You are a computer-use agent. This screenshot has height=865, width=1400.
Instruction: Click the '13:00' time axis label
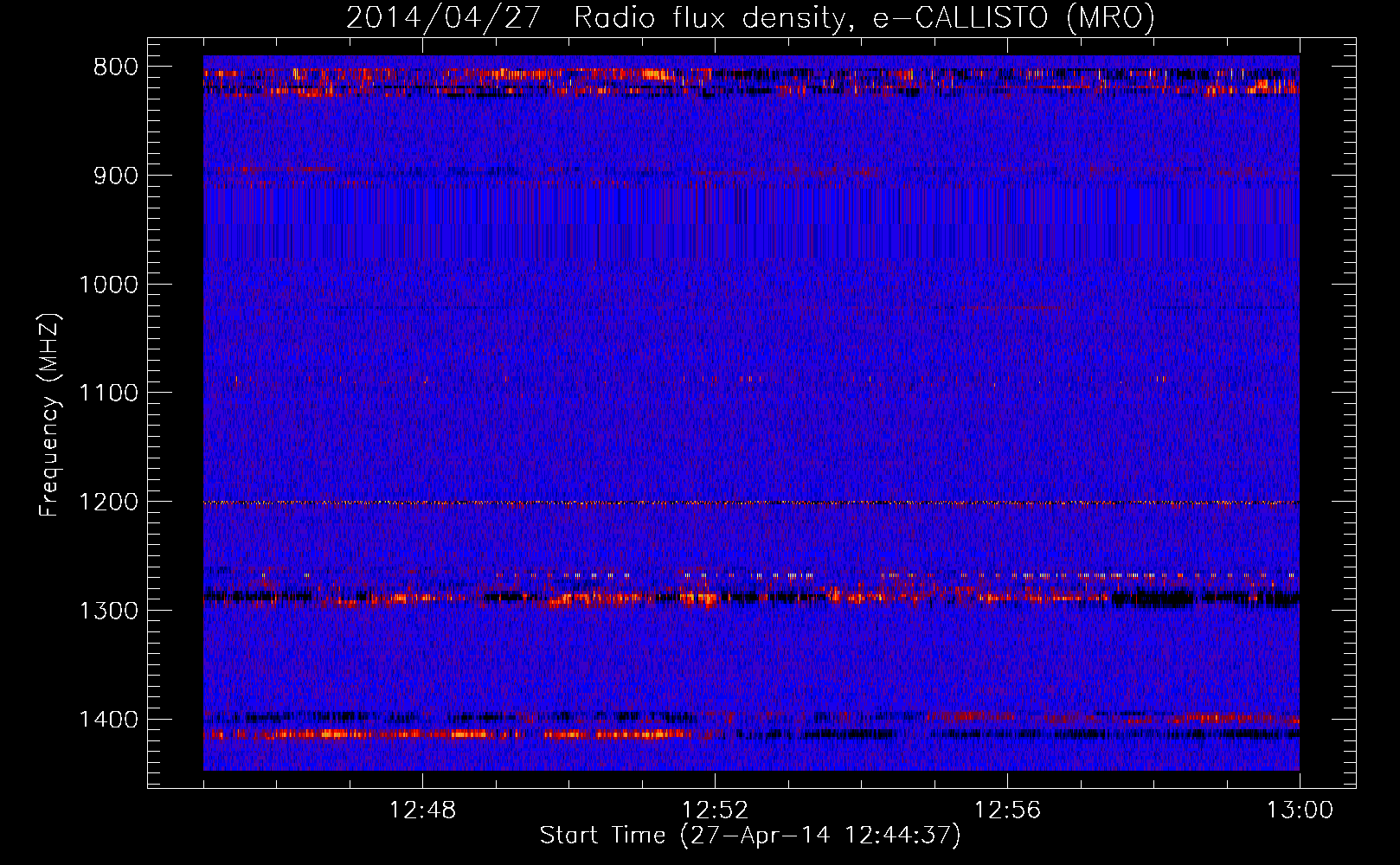[x=1300, y=811]
